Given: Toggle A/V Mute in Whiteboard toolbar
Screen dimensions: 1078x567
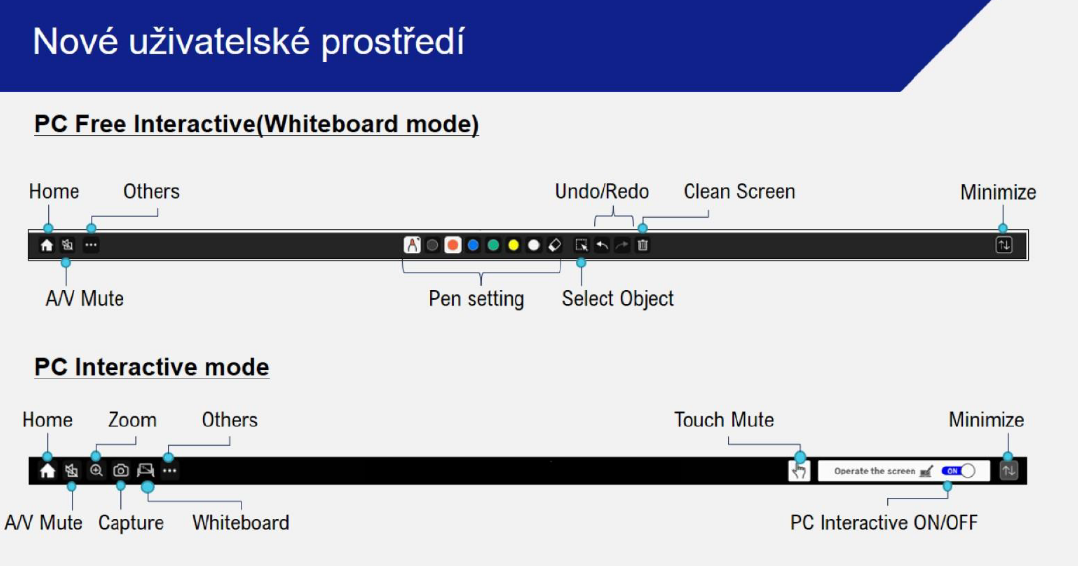Looking at the screenshot, I should click(67, 245).
